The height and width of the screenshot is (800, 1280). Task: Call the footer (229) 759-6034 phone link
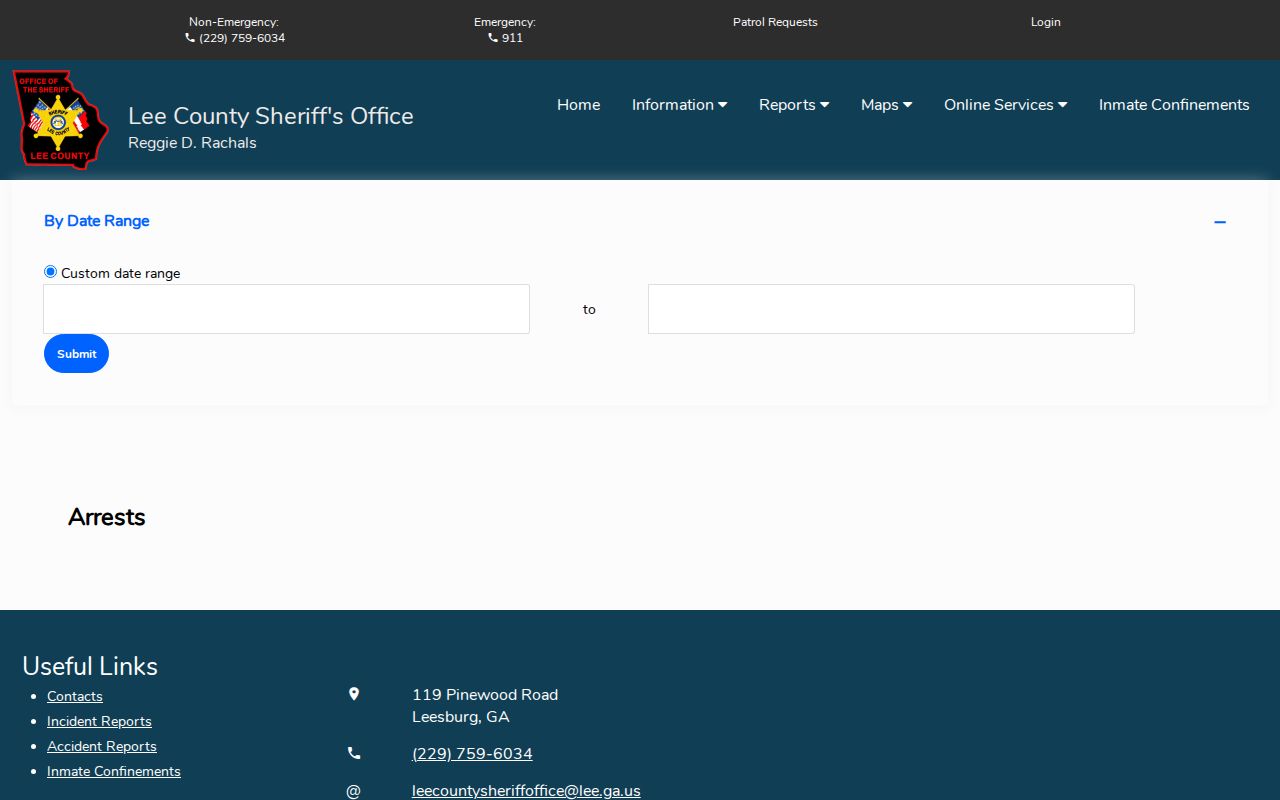[x=472, y=754]
